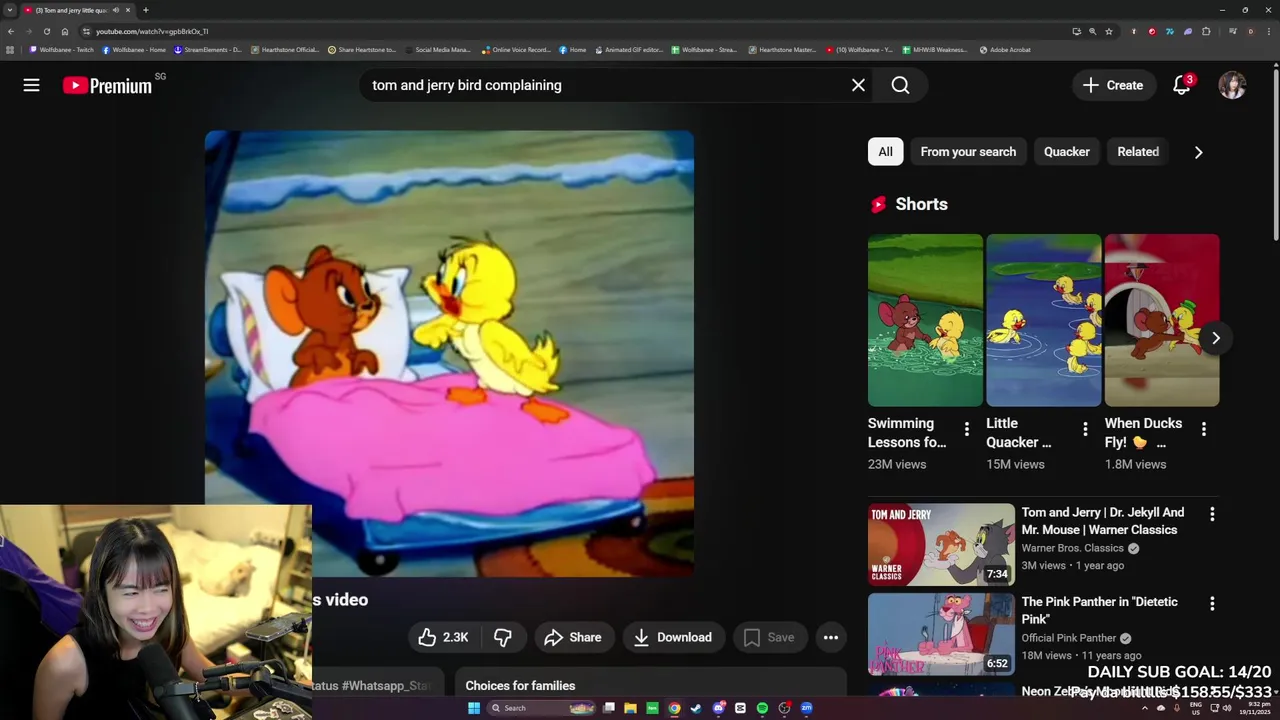Screen dimensions: 1280x720
Task: Clear the search text with X
Action: (x=858, y=85)
